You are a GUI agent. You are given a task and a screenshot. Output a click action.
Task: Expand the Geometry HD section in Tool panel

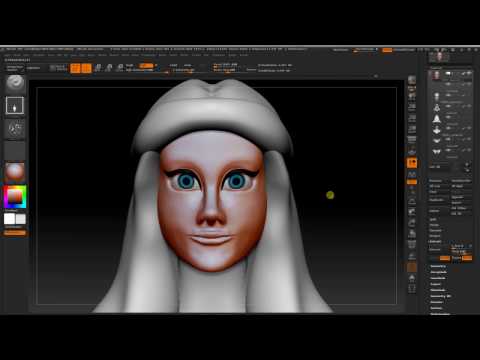tap(441, 296)
